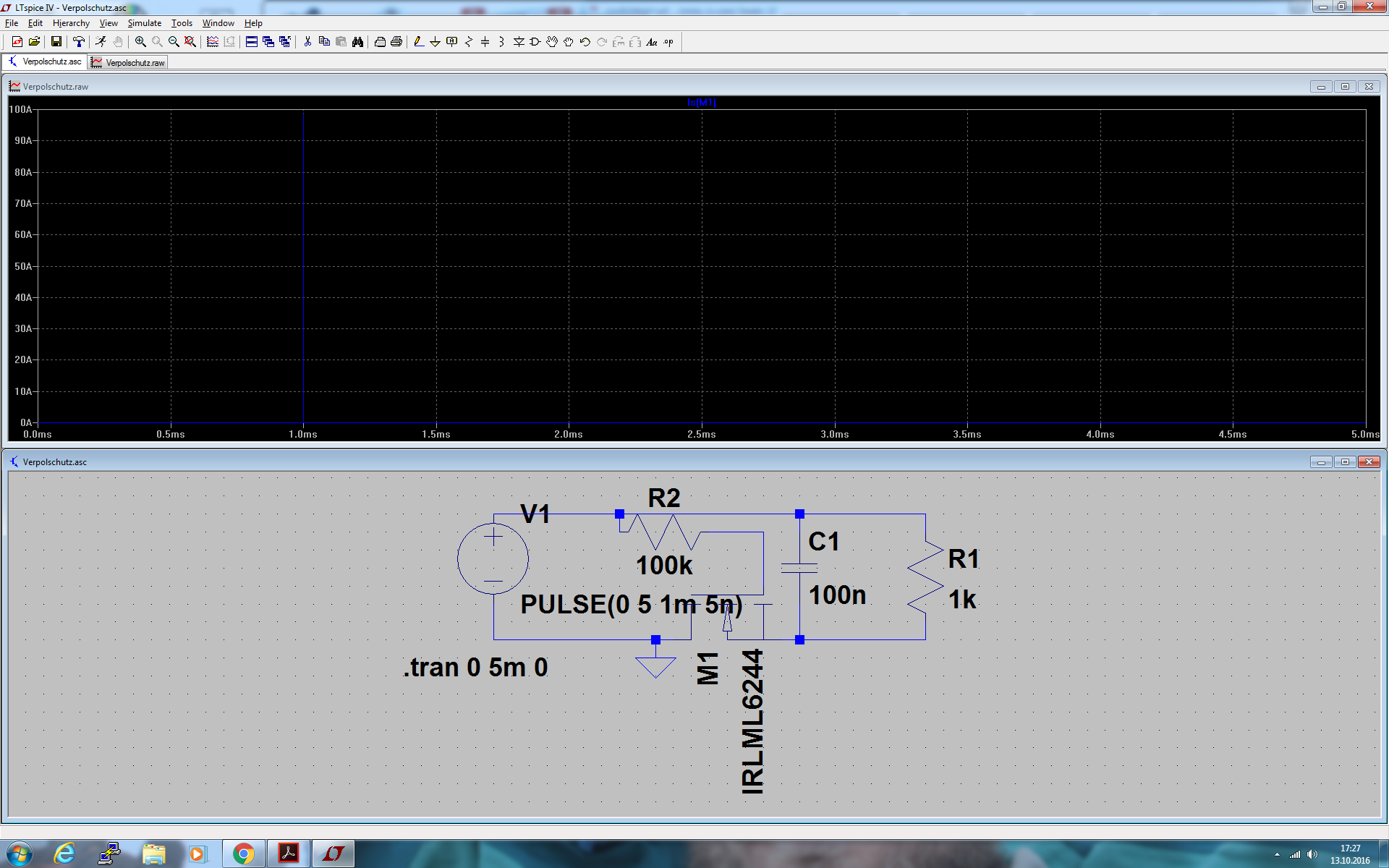This screenshot has width=1389, height=868.
Task: Open the Simulate menu
Action: [145, 23]
